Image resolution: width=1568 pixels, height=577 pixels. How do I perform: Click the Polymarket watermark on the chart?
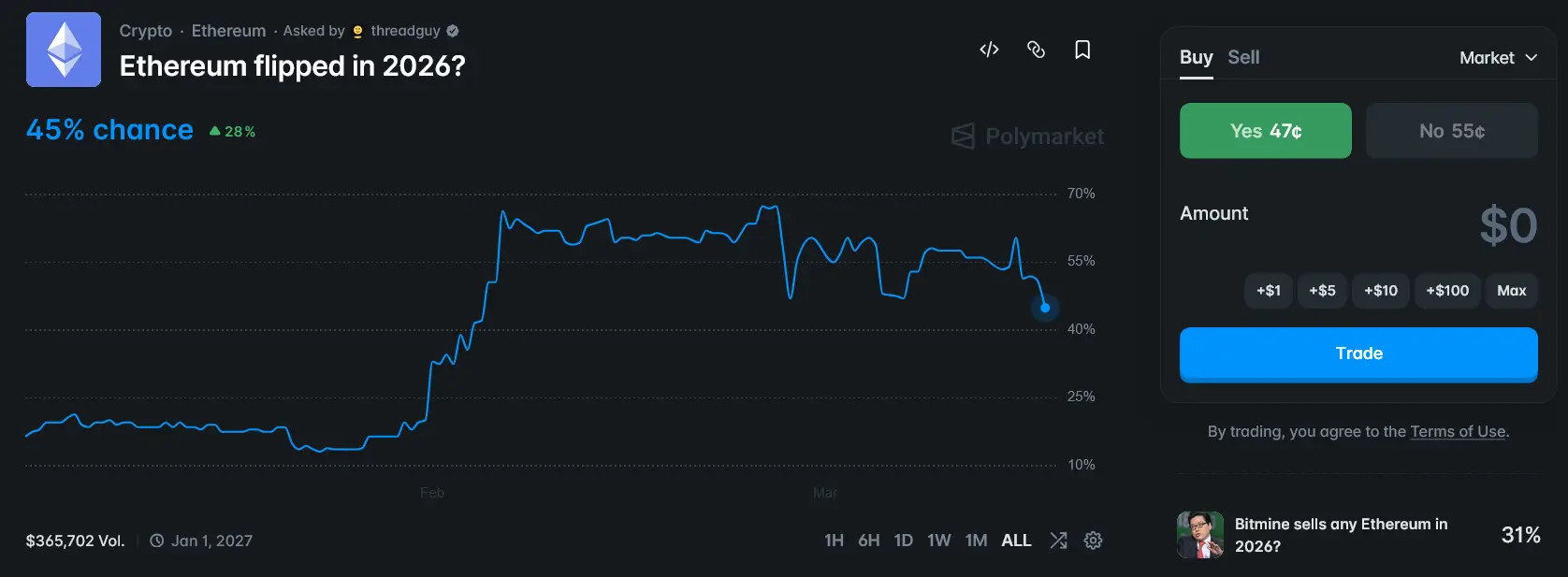[x=1026, y=136]
